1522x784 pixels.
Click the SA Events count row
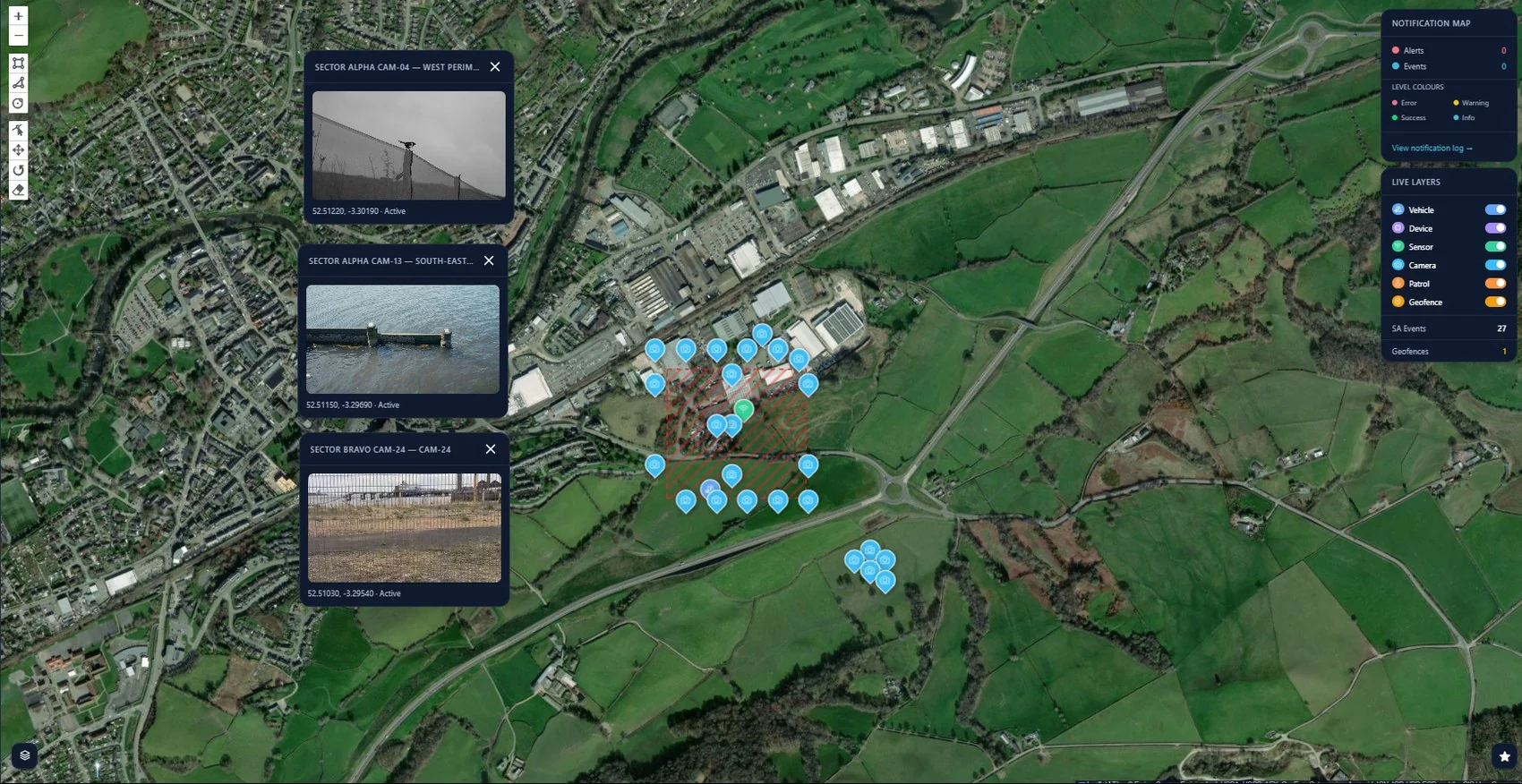pos(1449,328)
